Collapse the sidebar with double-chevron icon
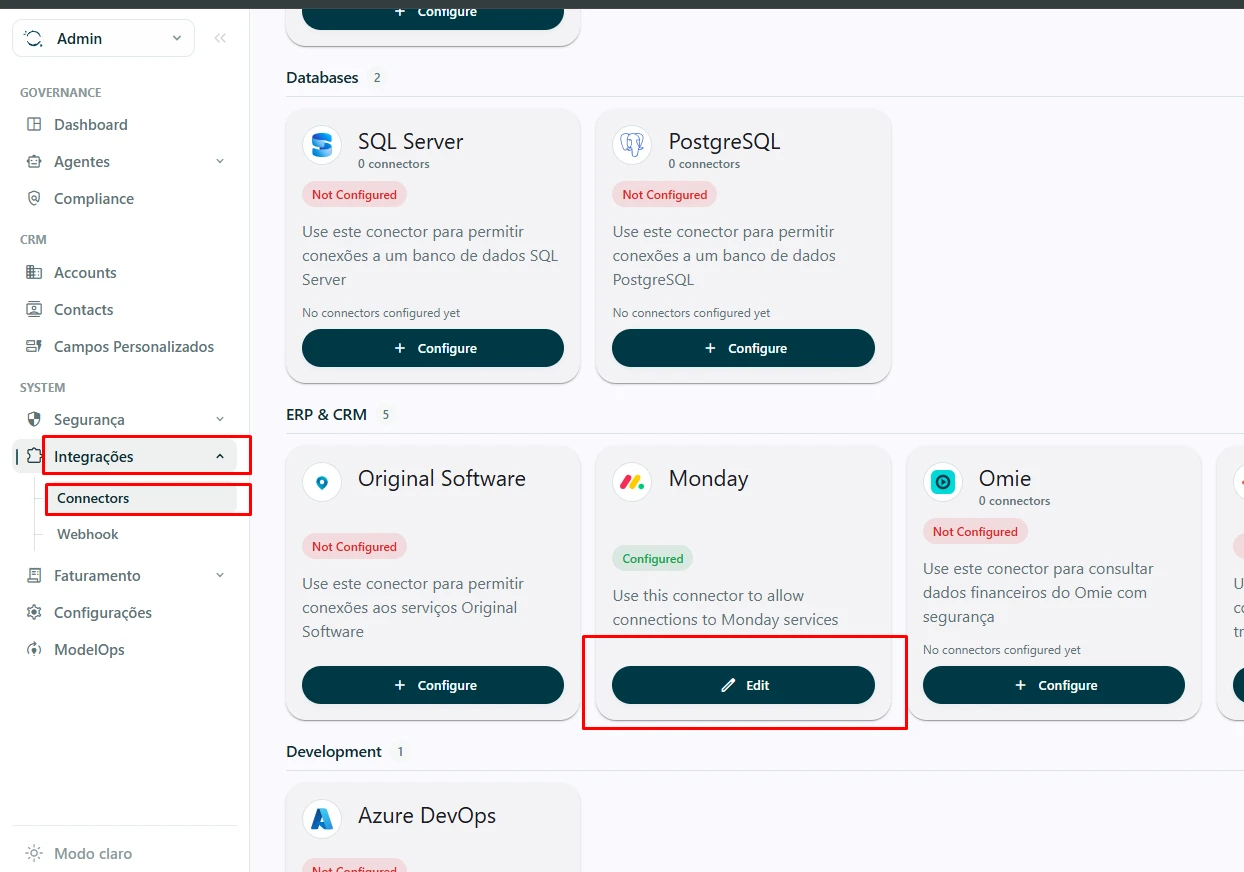This screenshot has width=1244, height=872. (220, 38)
